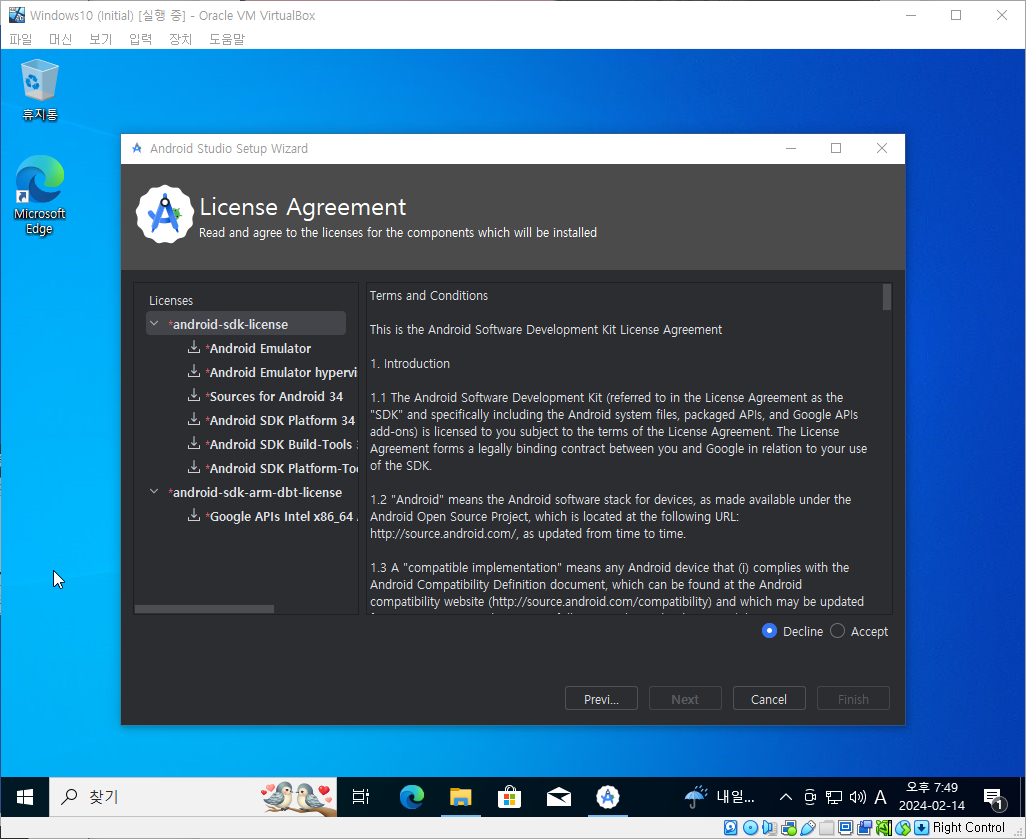Open VirtualBox 보기 menu
This screenshot has height=839, width=1026.
click(x=101, y=39)
